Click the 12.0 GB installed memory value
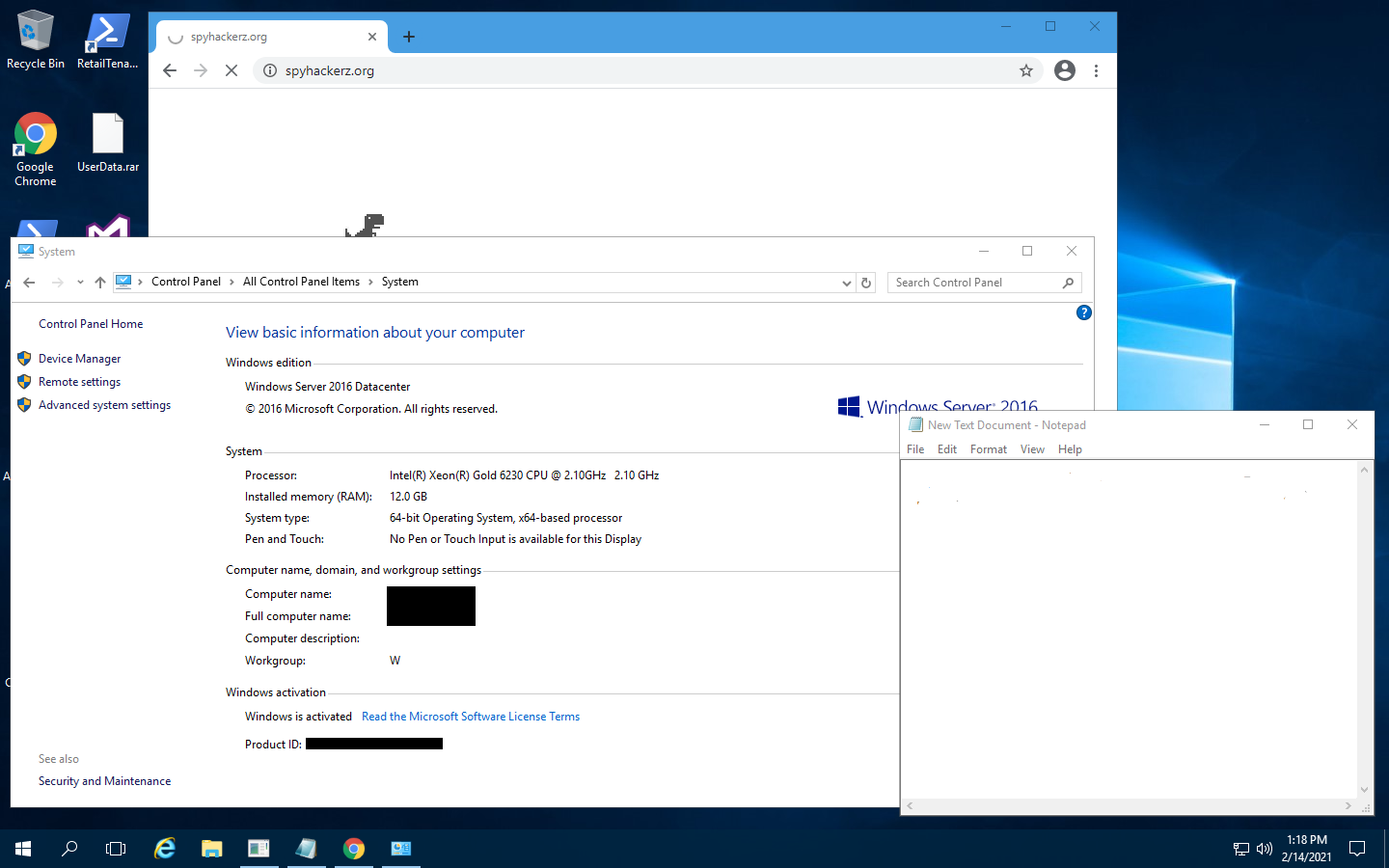Image resolution: width=1389 pixels, height=868 pixels. 408,497
